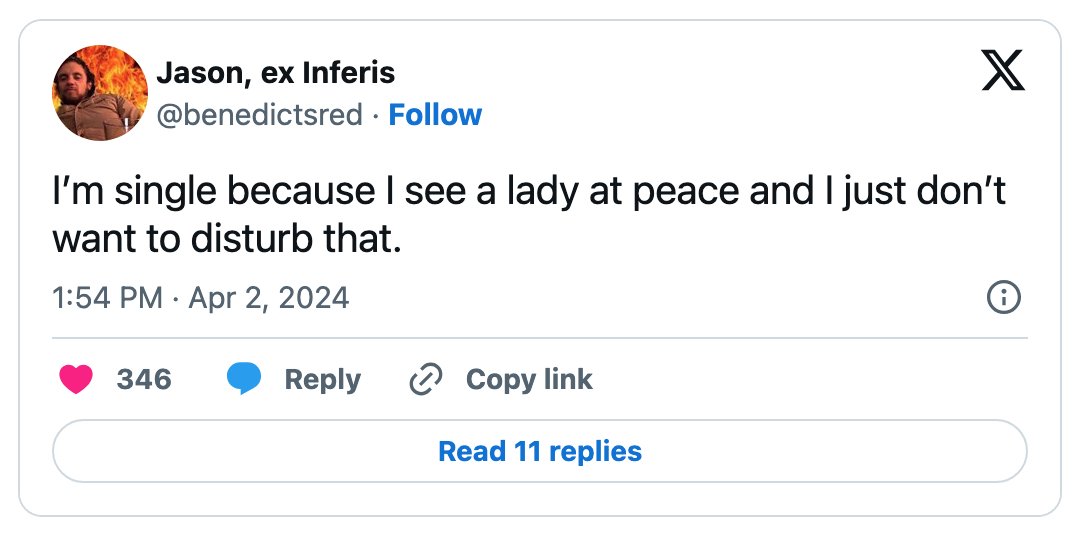The image size is (1087, 539).
Task: Click the chain link icon
Action: tap(426, 380)
